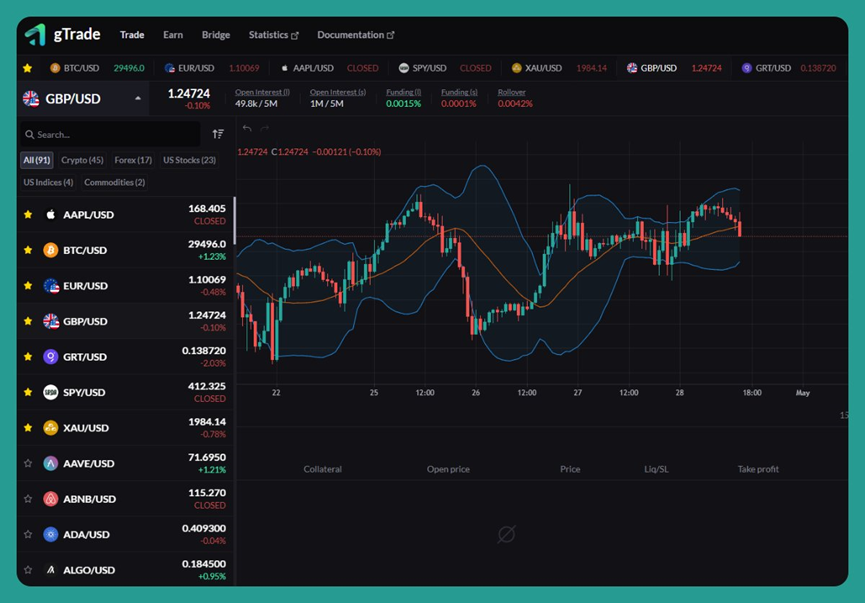Switch to the Crypto (45) filter tab
The height and width of the screenshot is (603, 865).
pyautogui.click(x=82, y=160)
